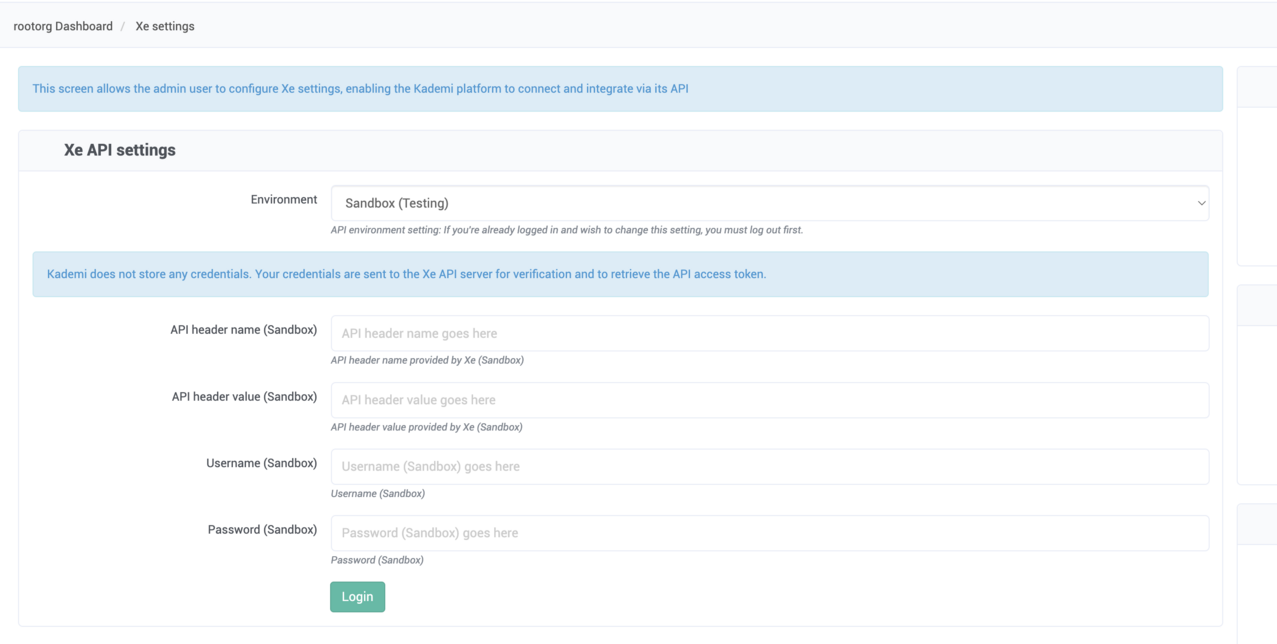Click the notice that Kademi stores no credentials

(x=620, y=274)
